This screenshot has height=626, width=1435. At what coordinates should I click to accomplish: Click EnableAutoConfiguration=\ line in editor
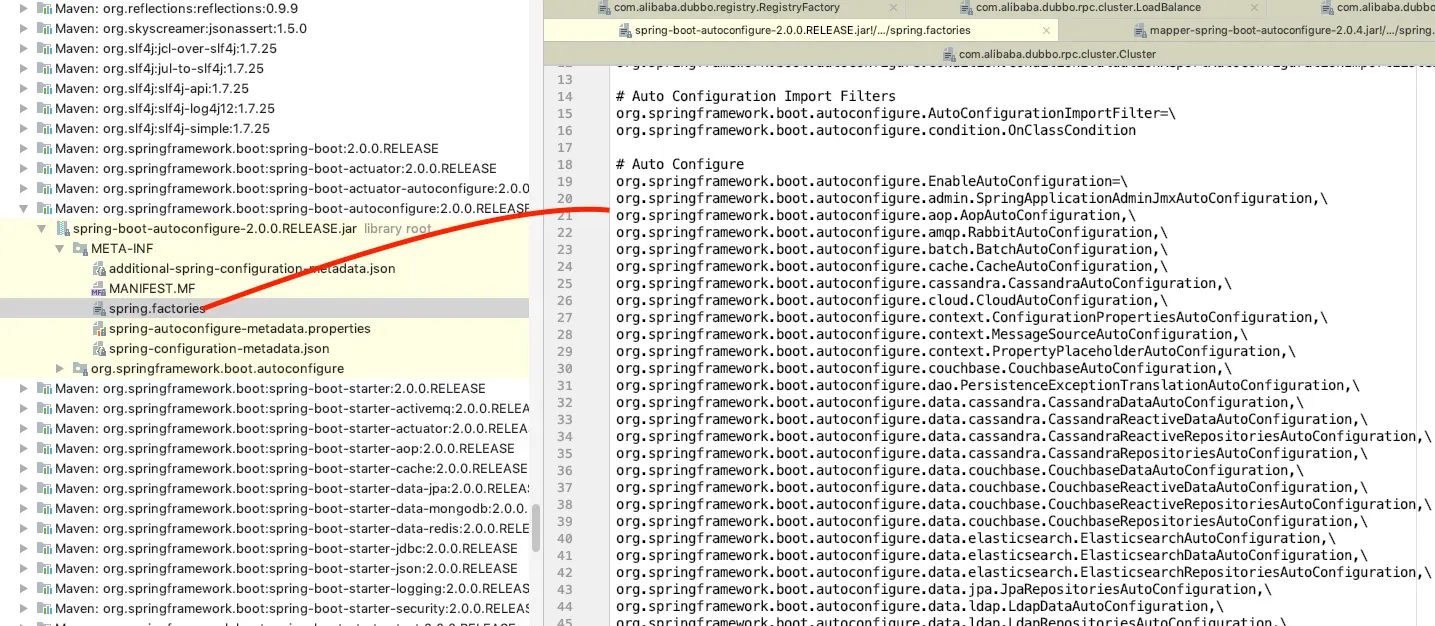coord(872,181)
